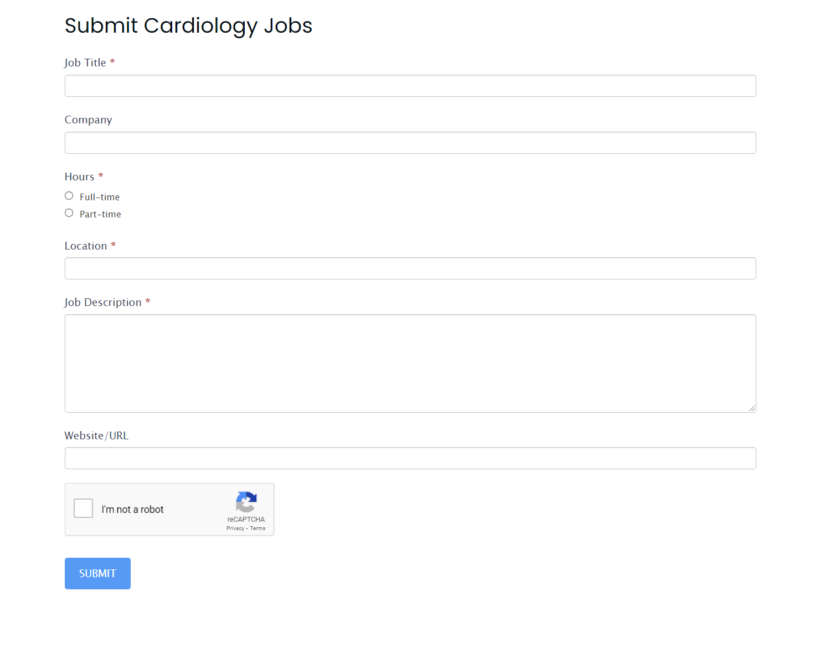The height and width of the screenshot is (654, 820).
Task: Click the required asterisk next to Location
Action: click(112, 245)
